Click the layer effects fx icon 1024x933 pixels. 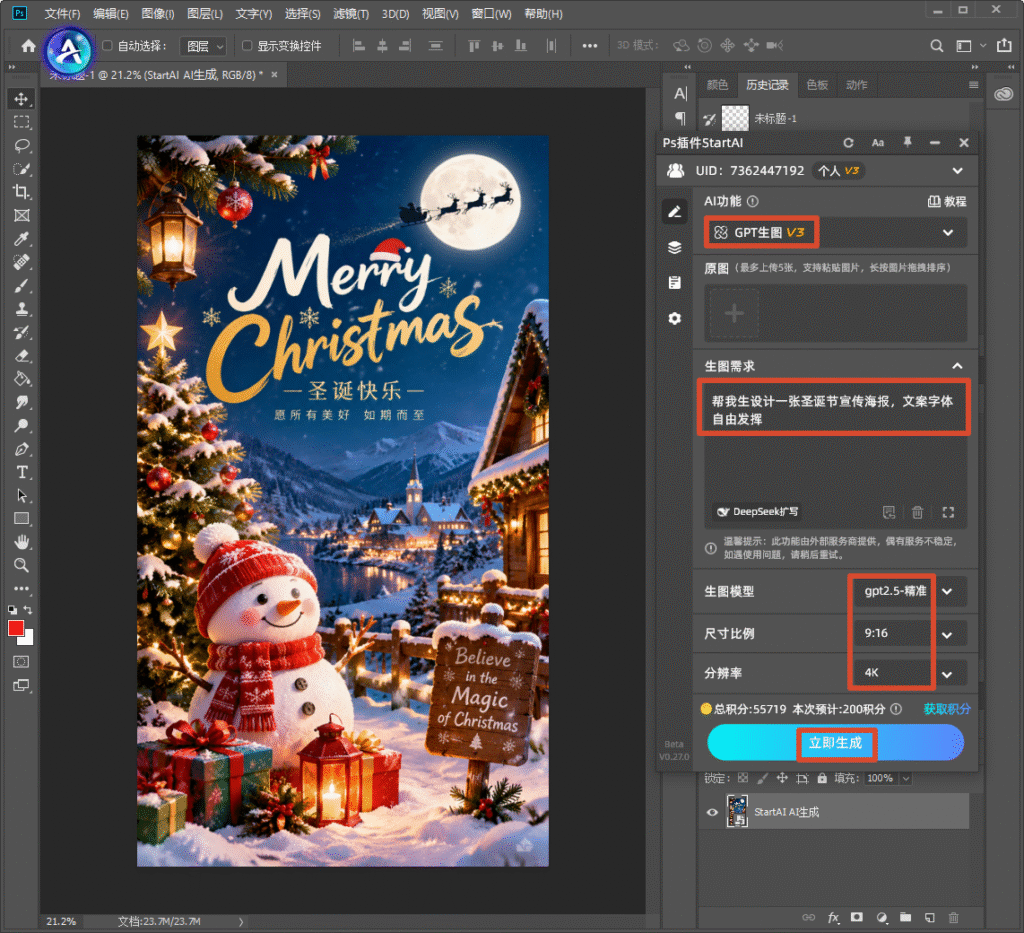pos(833,917)
